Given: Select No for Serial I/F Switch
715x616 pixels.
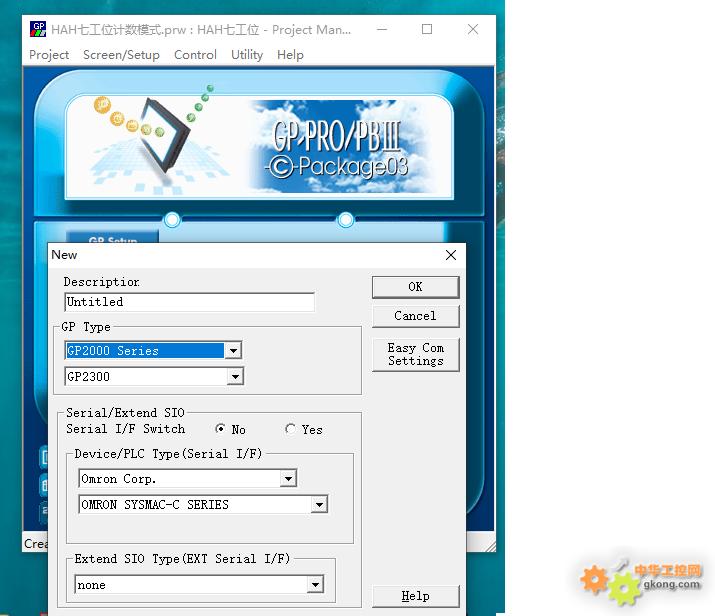Looking at the screenshot, I should pos(220,429).
